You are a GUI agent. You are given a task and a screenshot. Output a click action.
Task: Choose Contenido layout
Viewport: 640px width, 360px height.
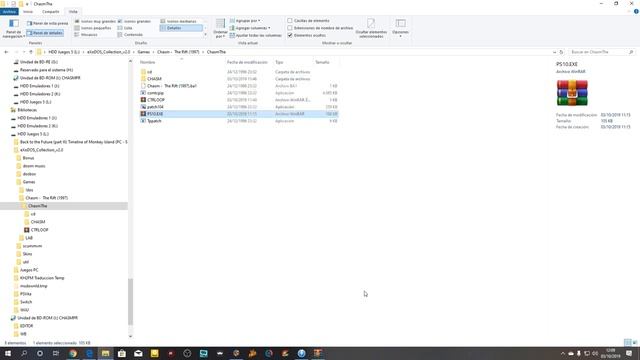click(130, 35)
